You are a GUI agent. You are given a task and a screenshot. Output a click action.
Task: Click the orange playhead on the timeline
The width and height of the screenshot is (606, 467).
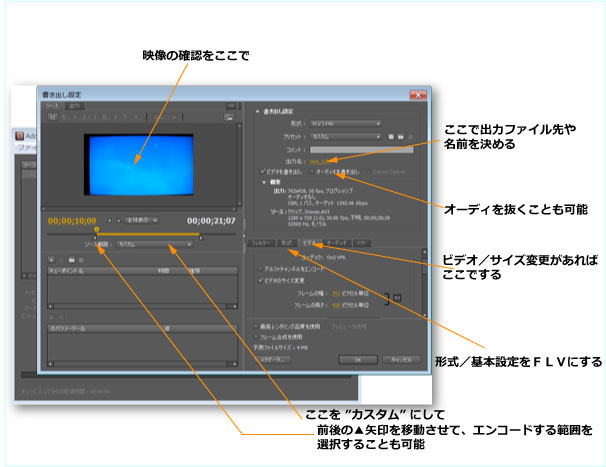[x=97, y=230]
